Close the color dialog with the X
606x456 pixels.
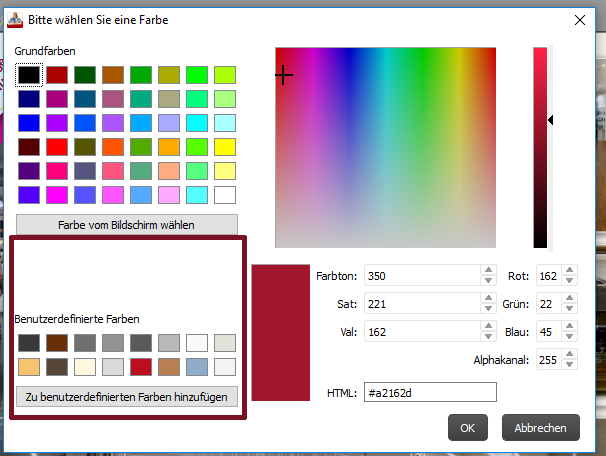coord(580,20)
